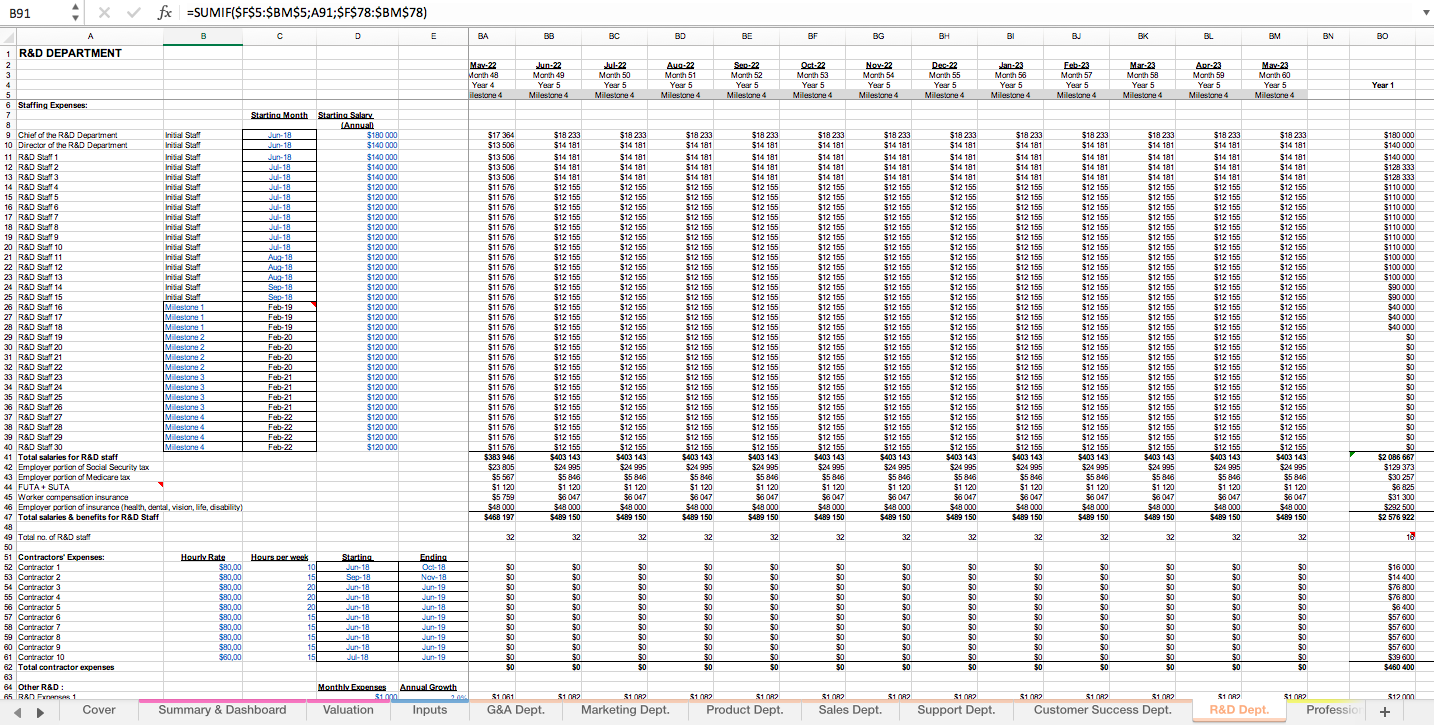Switch to the Valuation sheet tab
This screenshot has height=725, width=1434.
pyautogui.click(x=348, y=710)
